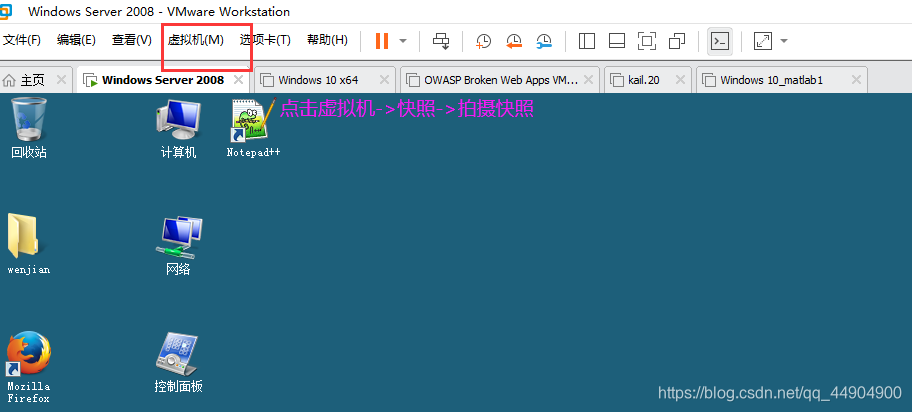
Task: Click the VMware Workstation title bar logo
Action: coord(5,11)
